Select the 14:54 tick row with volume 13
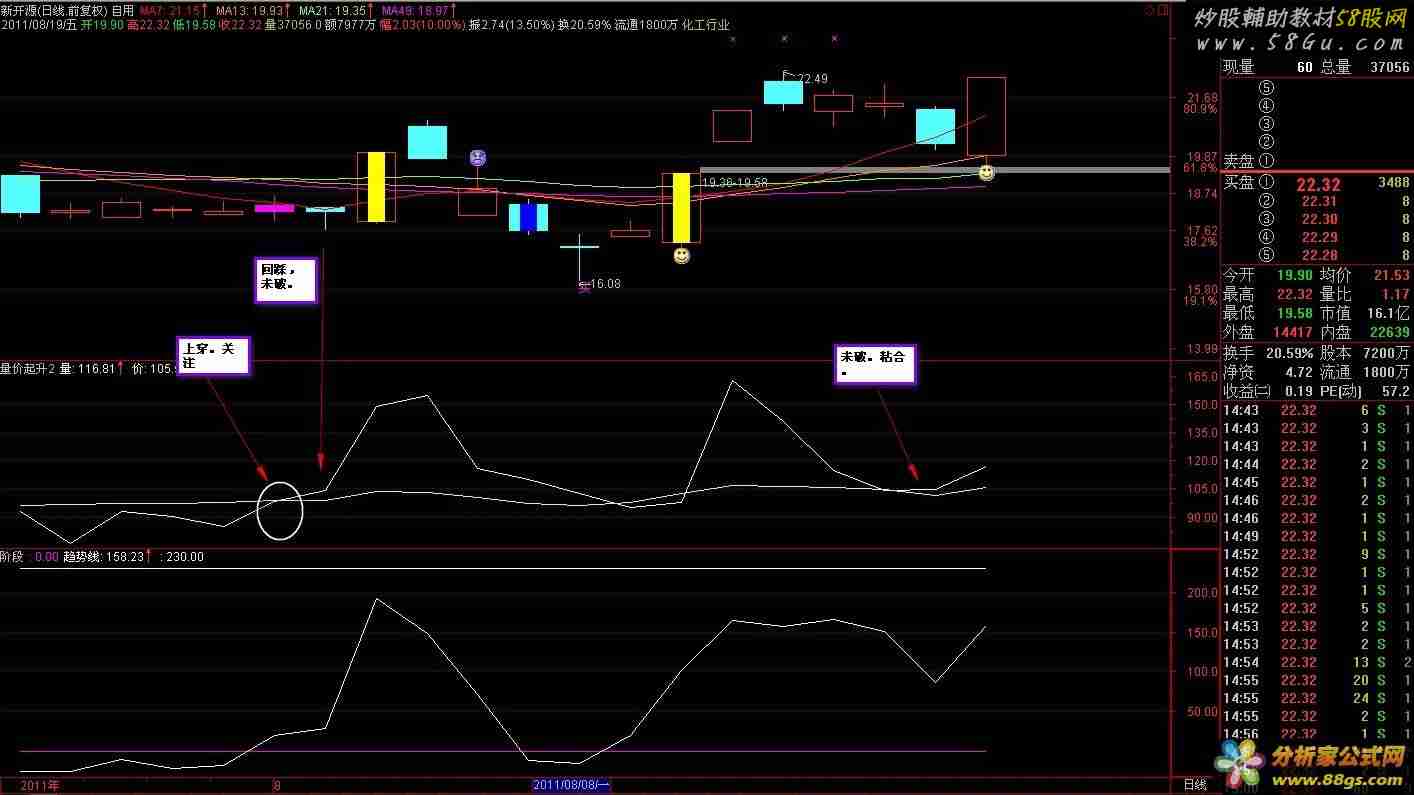 [x=1316, y=662]
